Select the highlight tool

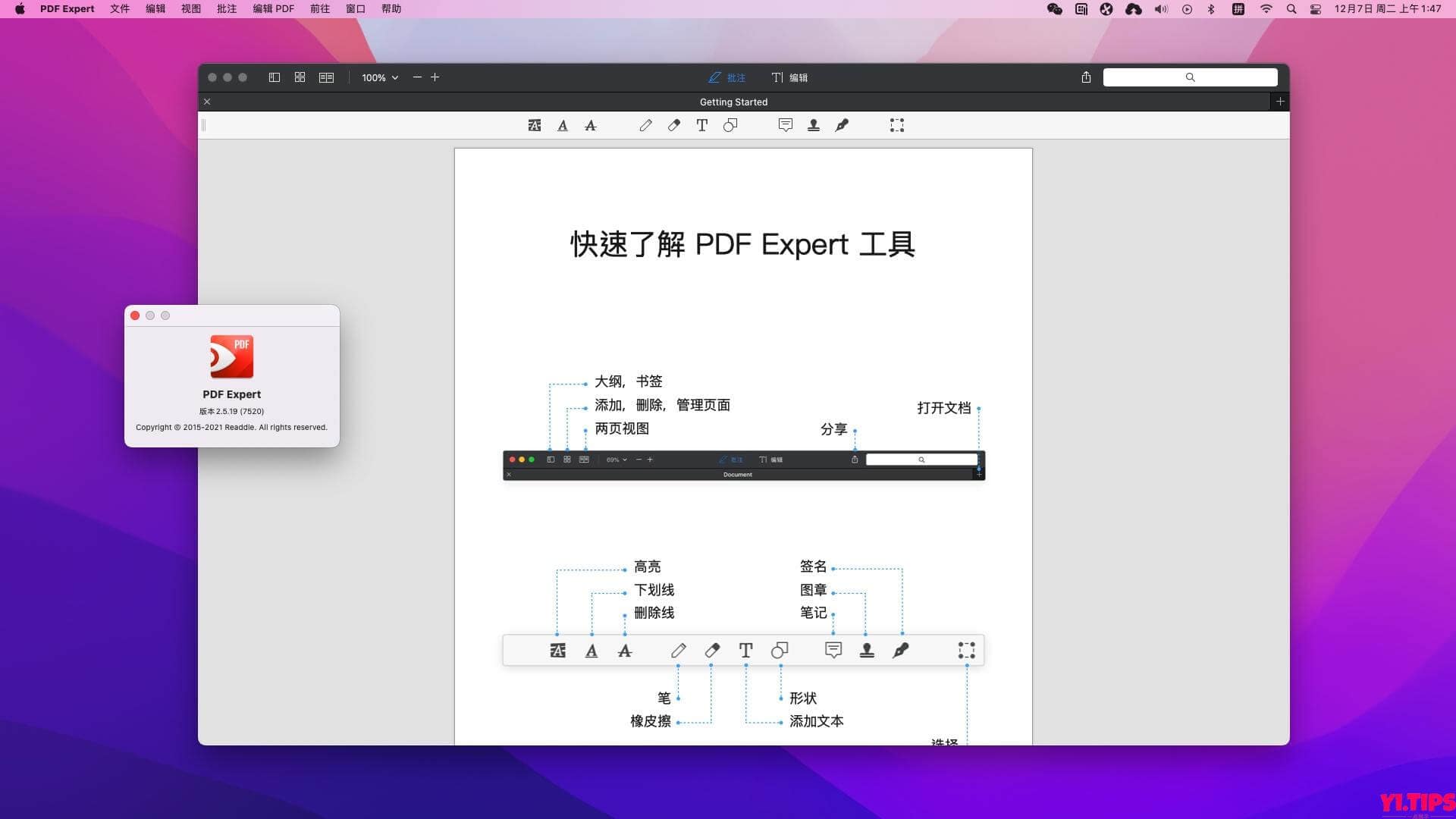point(535,125)
